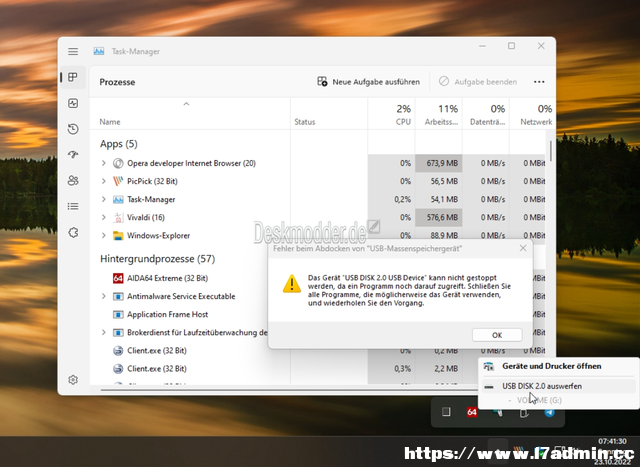Collapse the column header sort arrow
Viewport: 640px width, 467px height.
coord(186,104)
